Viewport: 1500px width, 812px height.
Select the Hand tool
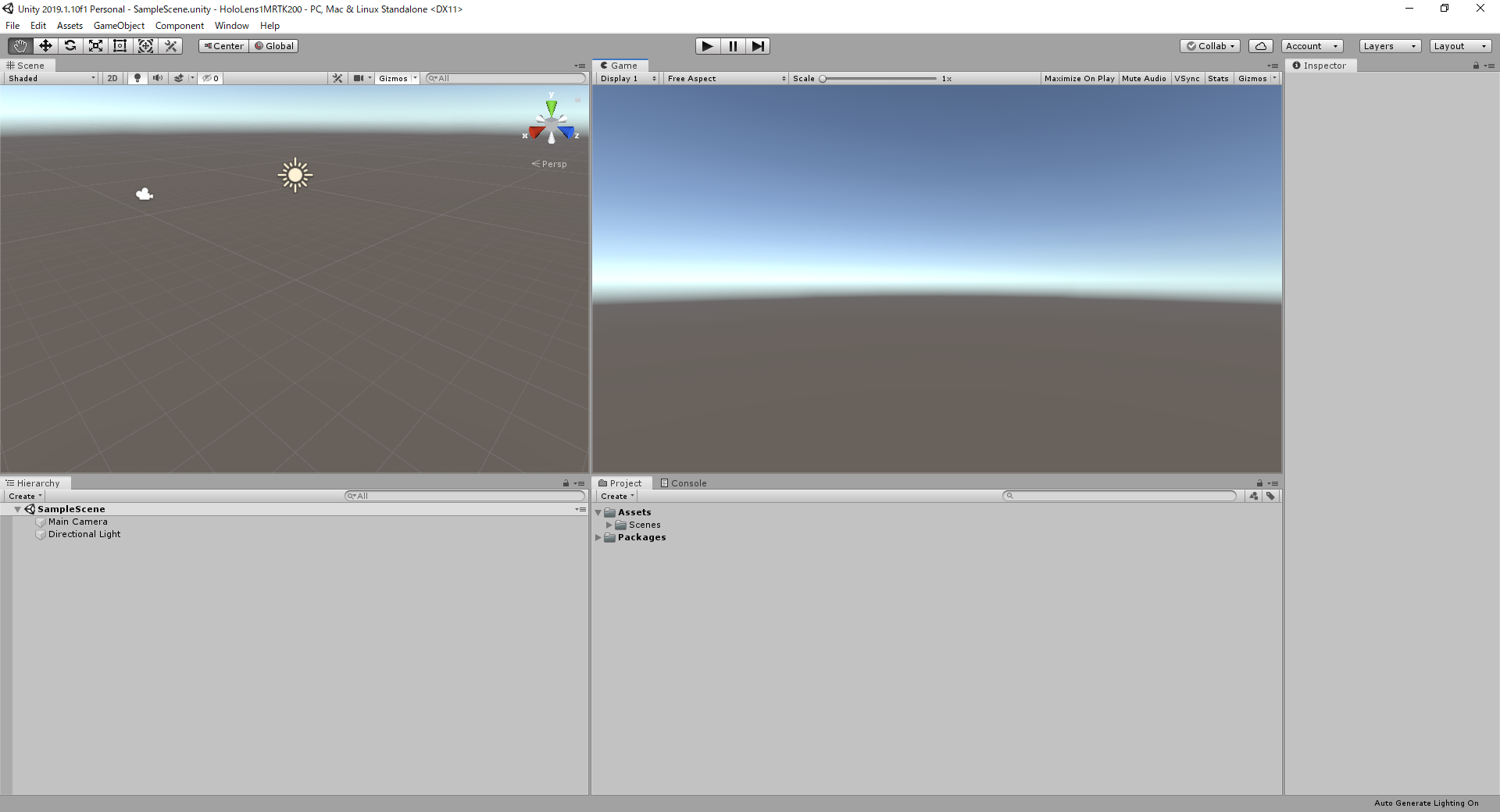tap(20, 46)
